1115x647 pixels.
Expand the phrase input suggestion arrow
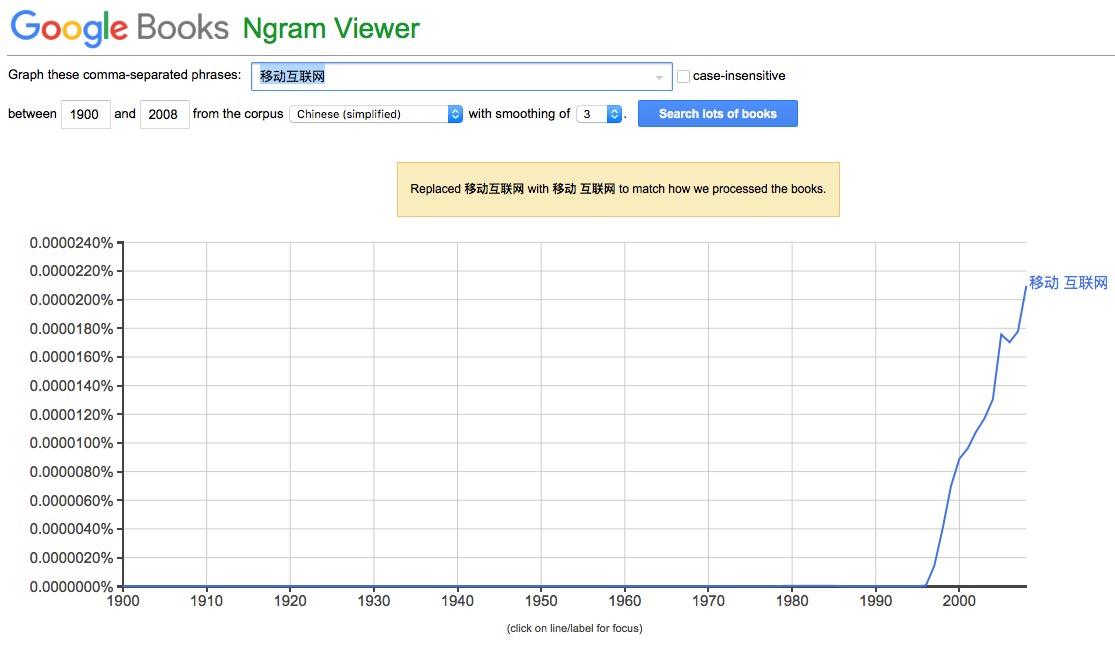[659, 77]
